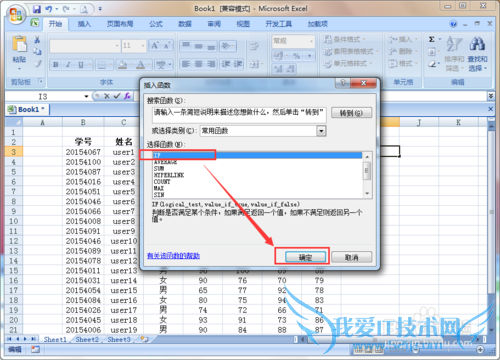Undo last action in quick access toolbar
The image size is (500, 360).
click(49, 9)
